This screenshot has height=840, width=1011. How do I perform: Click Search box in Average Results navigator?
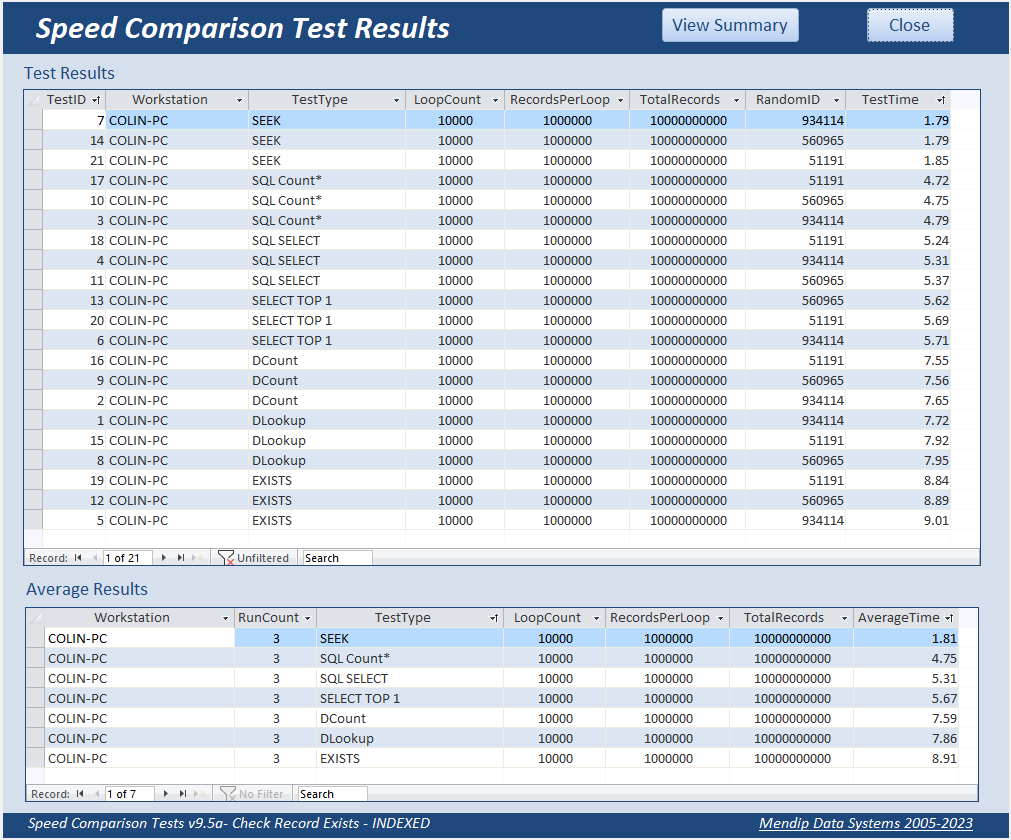coord(332,794)
